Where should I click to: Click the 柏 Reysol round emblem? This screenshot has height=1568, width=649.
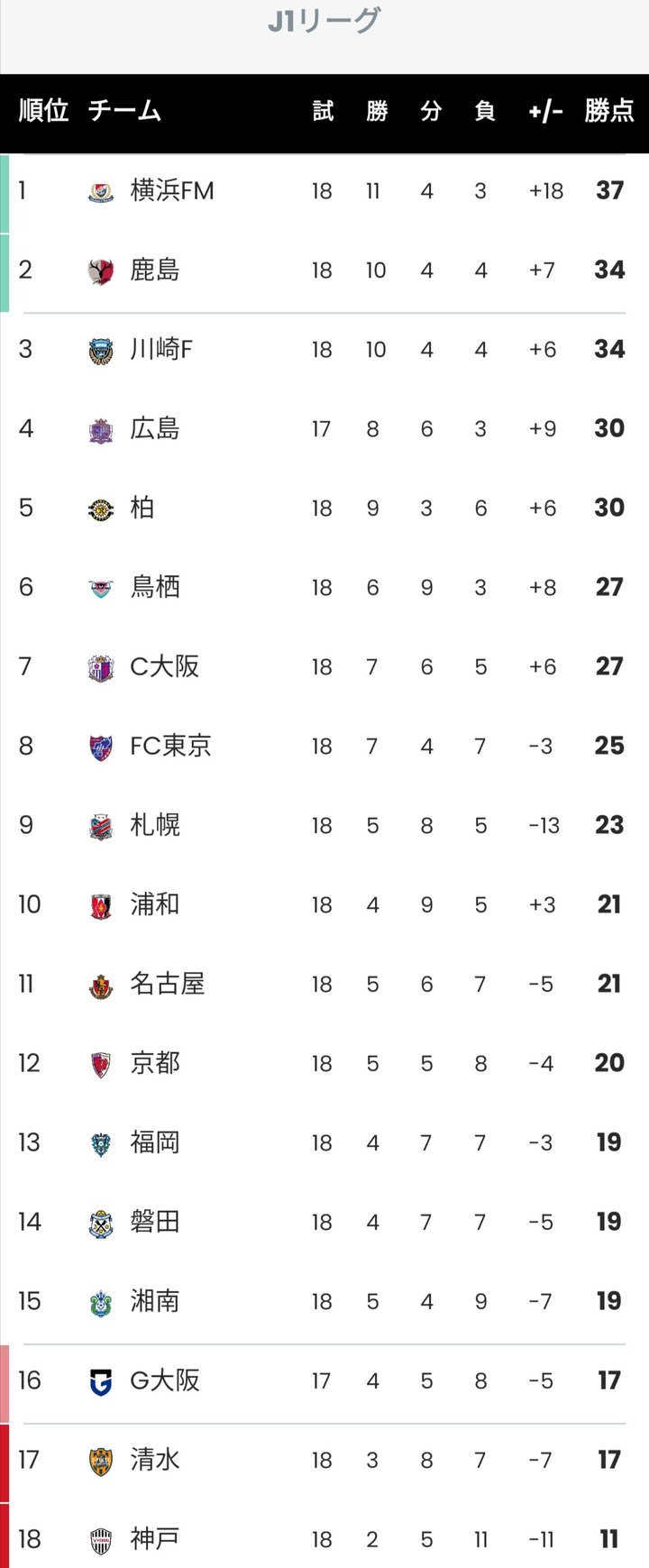(x=101, y=509)
